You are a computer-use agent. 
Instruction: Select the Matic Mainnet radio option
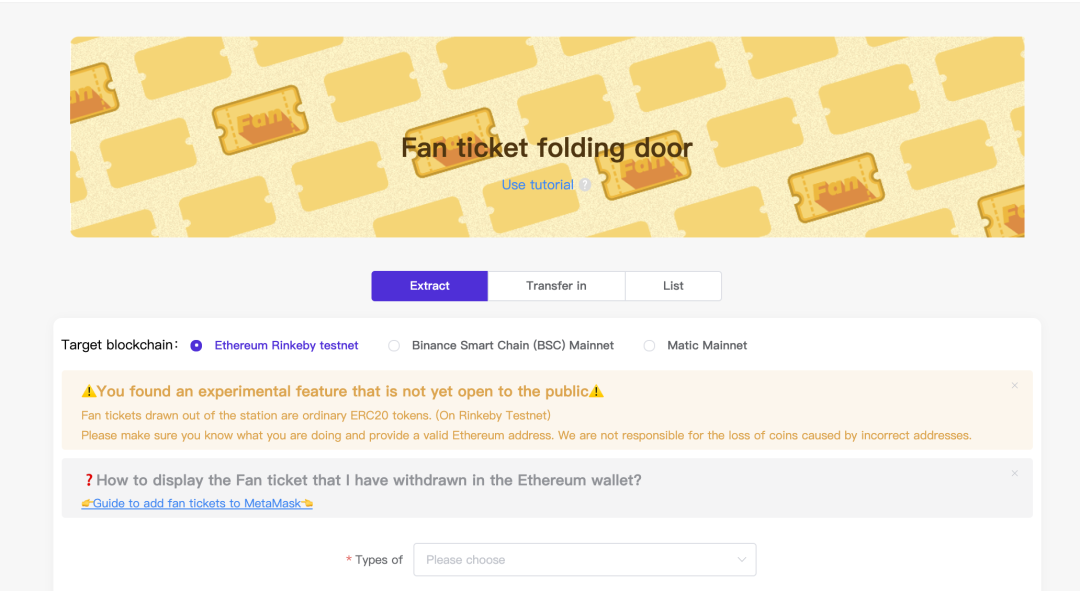coord(649,346)
